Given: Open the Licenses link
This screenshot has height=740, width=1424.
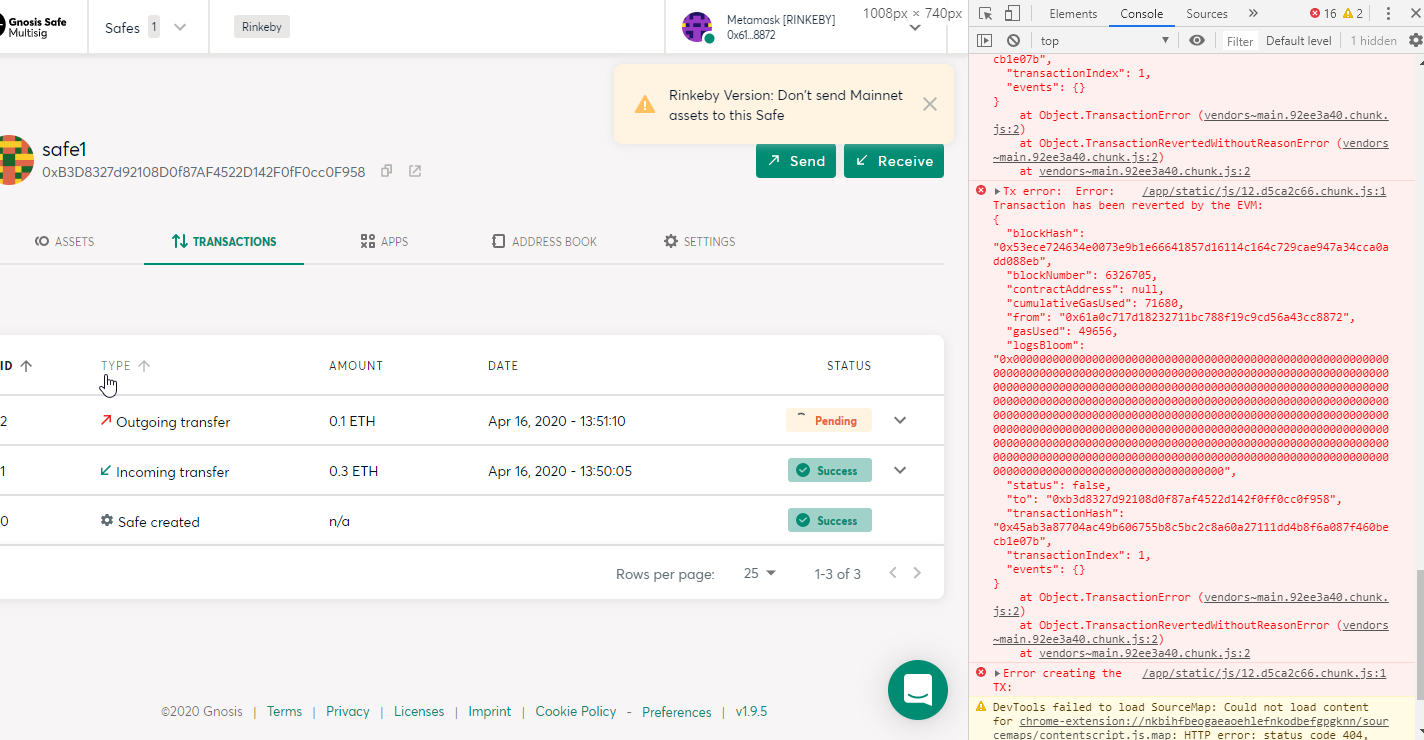Looking at the screenshot, I should click(x=419, y=712).
